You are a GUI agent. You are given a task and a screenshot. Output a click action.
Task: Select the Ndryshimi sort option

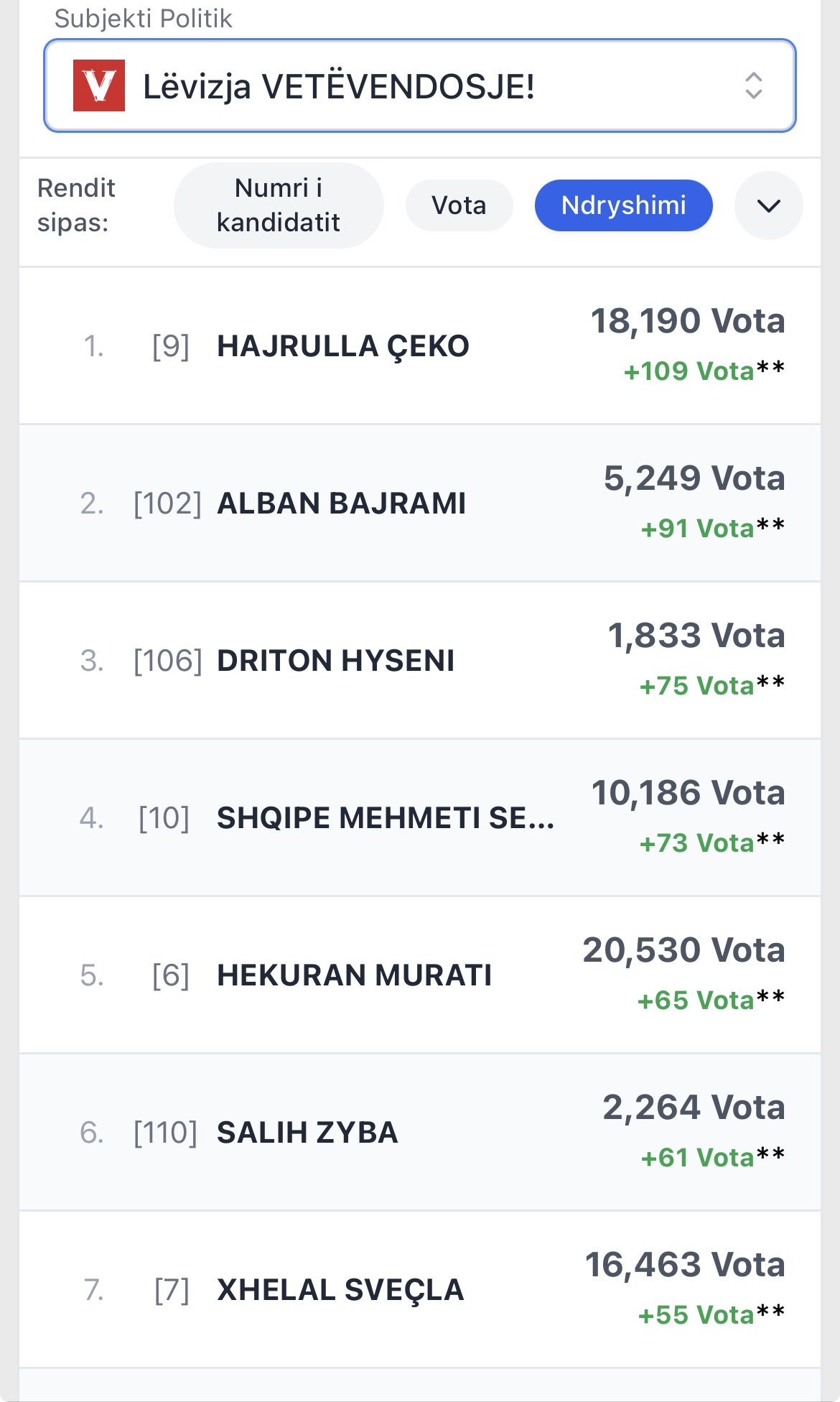click(x=623, y=205)
